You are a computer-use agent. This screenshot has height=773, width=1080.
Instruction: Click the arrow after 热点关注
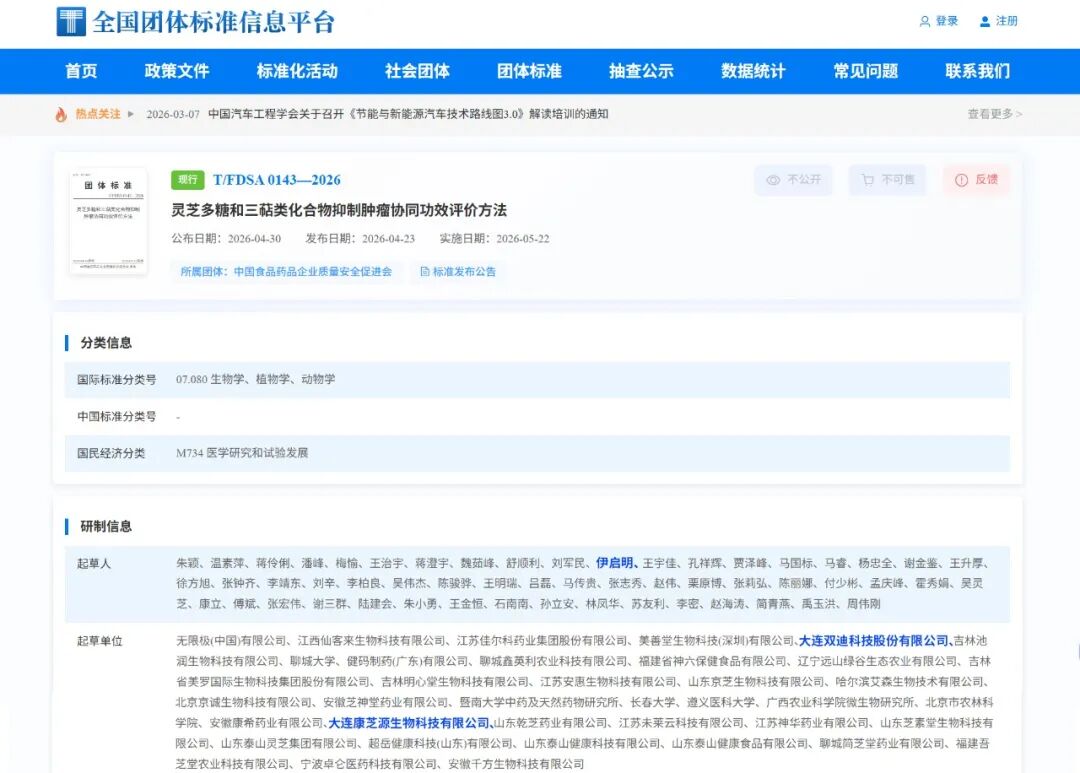pos(131,114)
